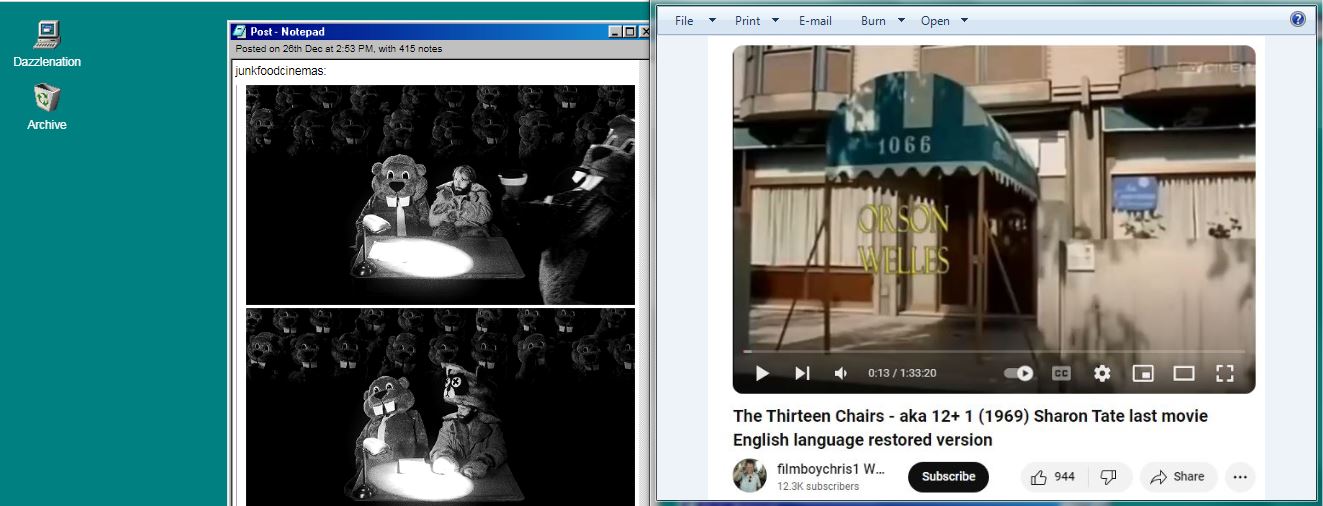Screen dimensions: 1323x506
Task: Expand the Print dropdown arrow
Action: [776, 20]
